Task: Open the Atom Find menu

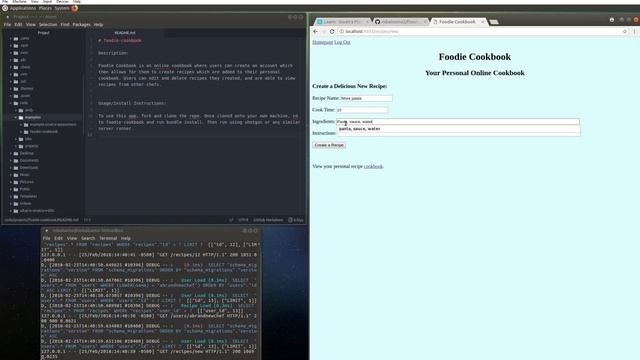Action: coord(65,24)
